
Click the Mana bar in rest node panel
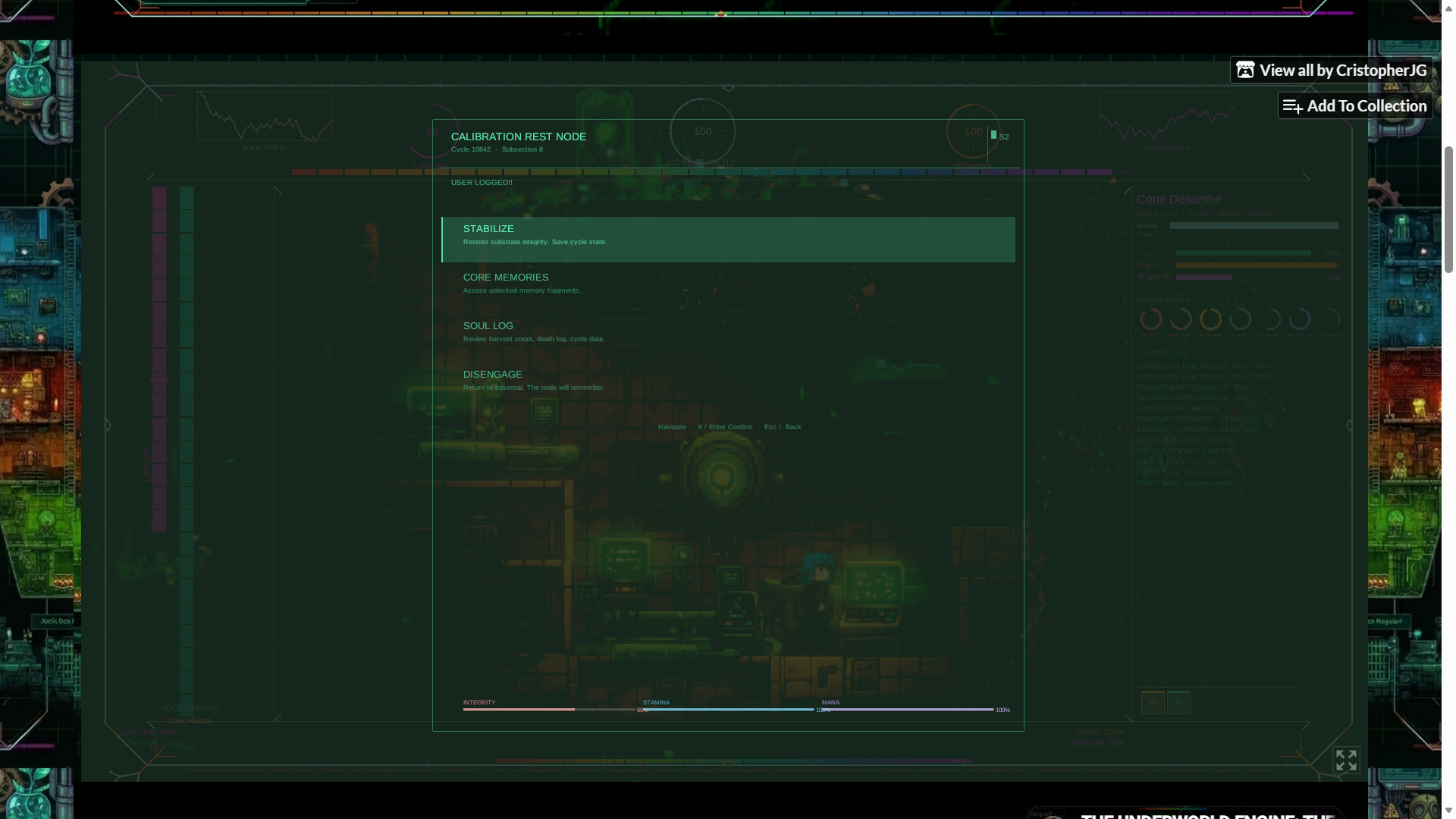(908, 709)
